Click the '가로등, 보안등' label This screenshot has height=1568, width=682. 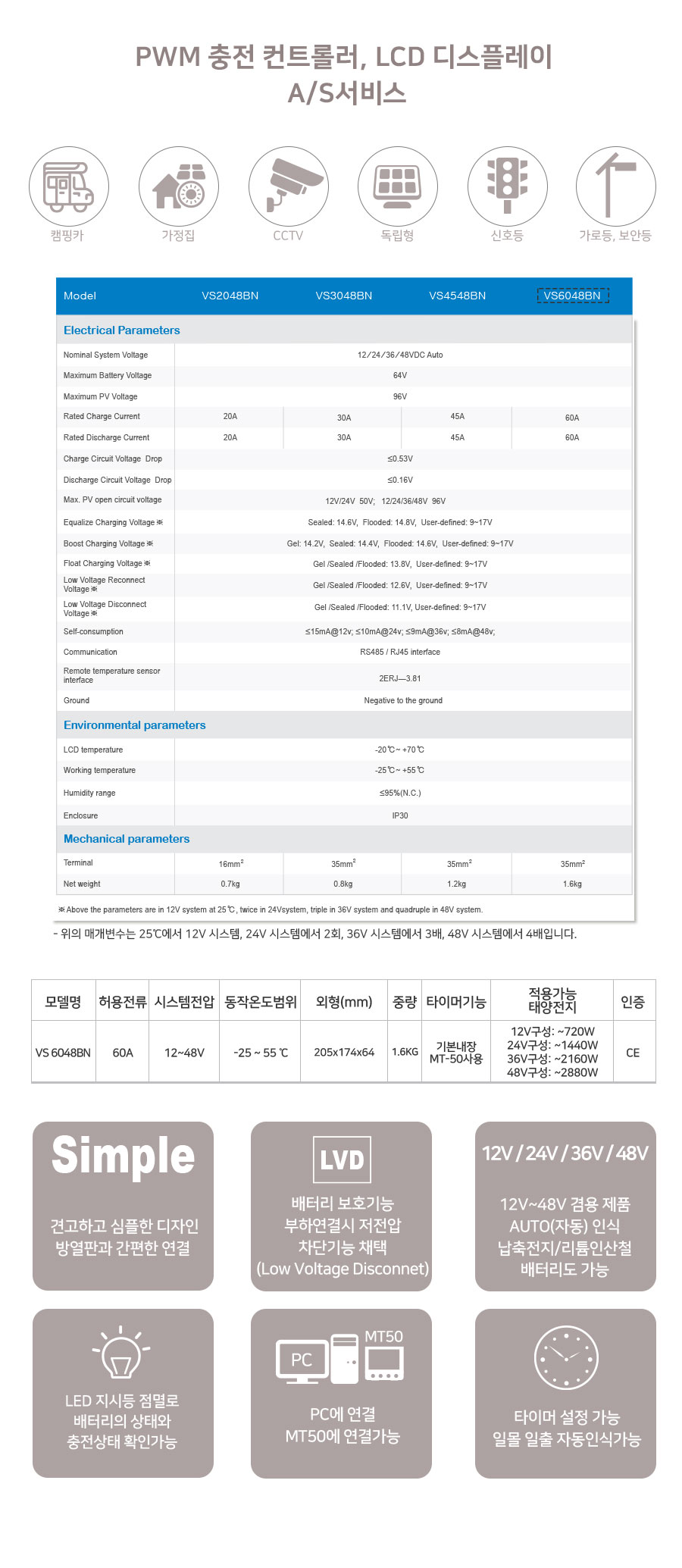pos(615,236)
